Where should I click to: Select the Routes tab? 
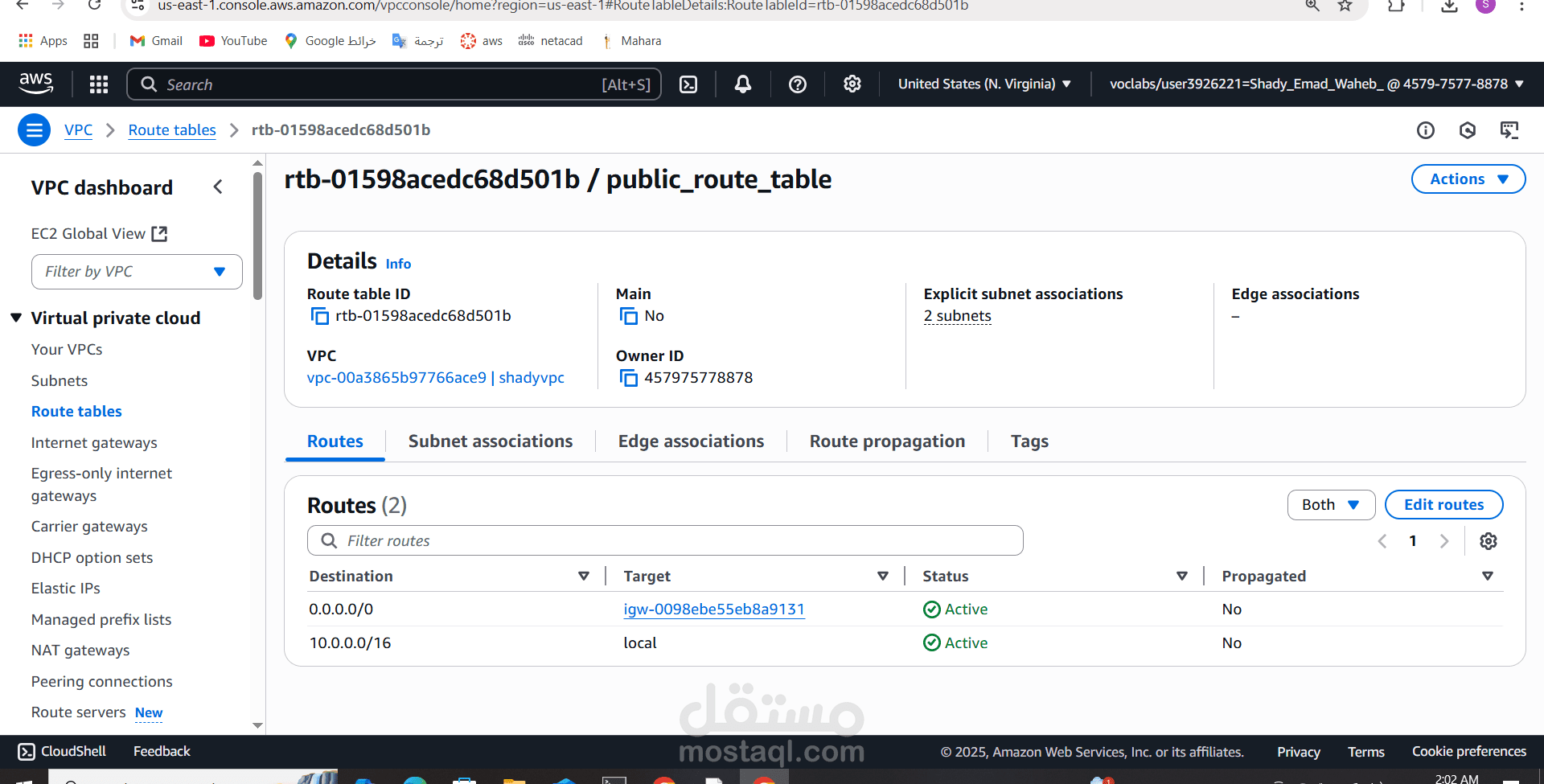tap(335, 441)
